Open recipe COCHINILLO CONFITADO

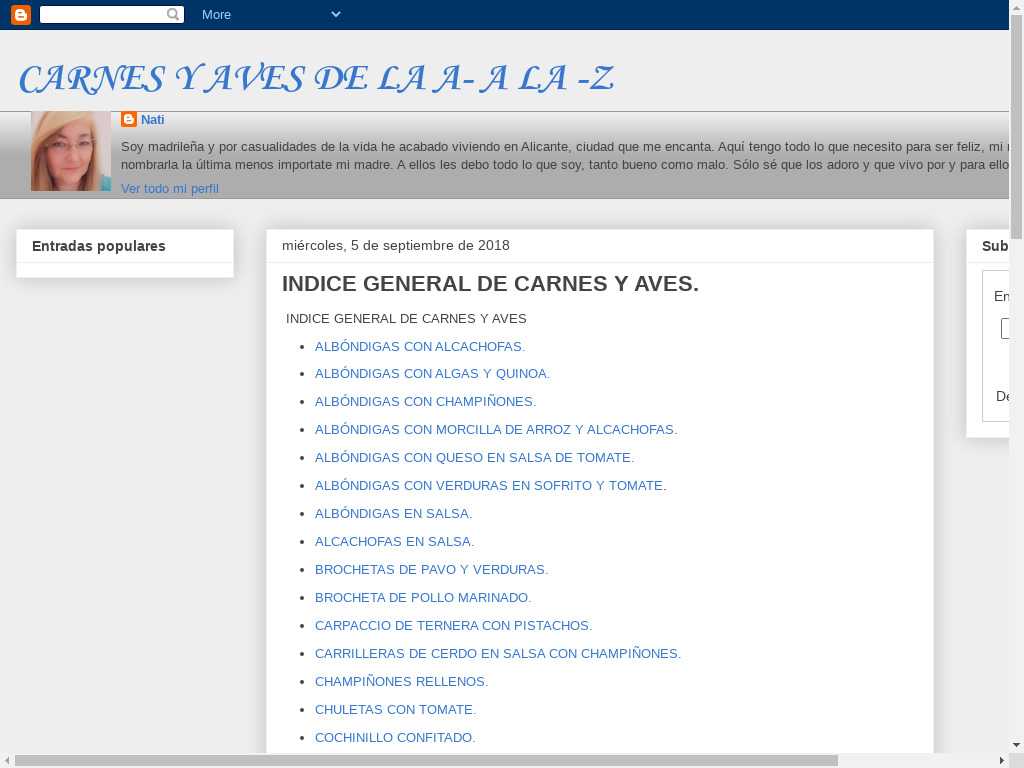395,737
